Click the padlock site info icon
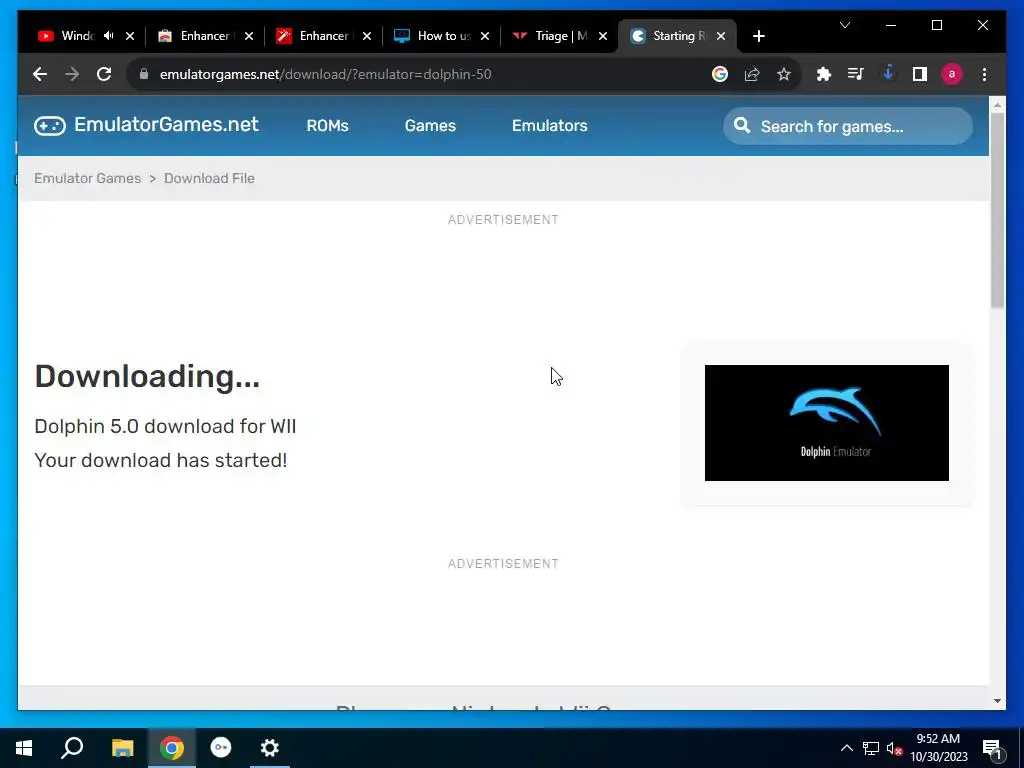The width and height of the screenshot is (1024, 768). (144, 74)
